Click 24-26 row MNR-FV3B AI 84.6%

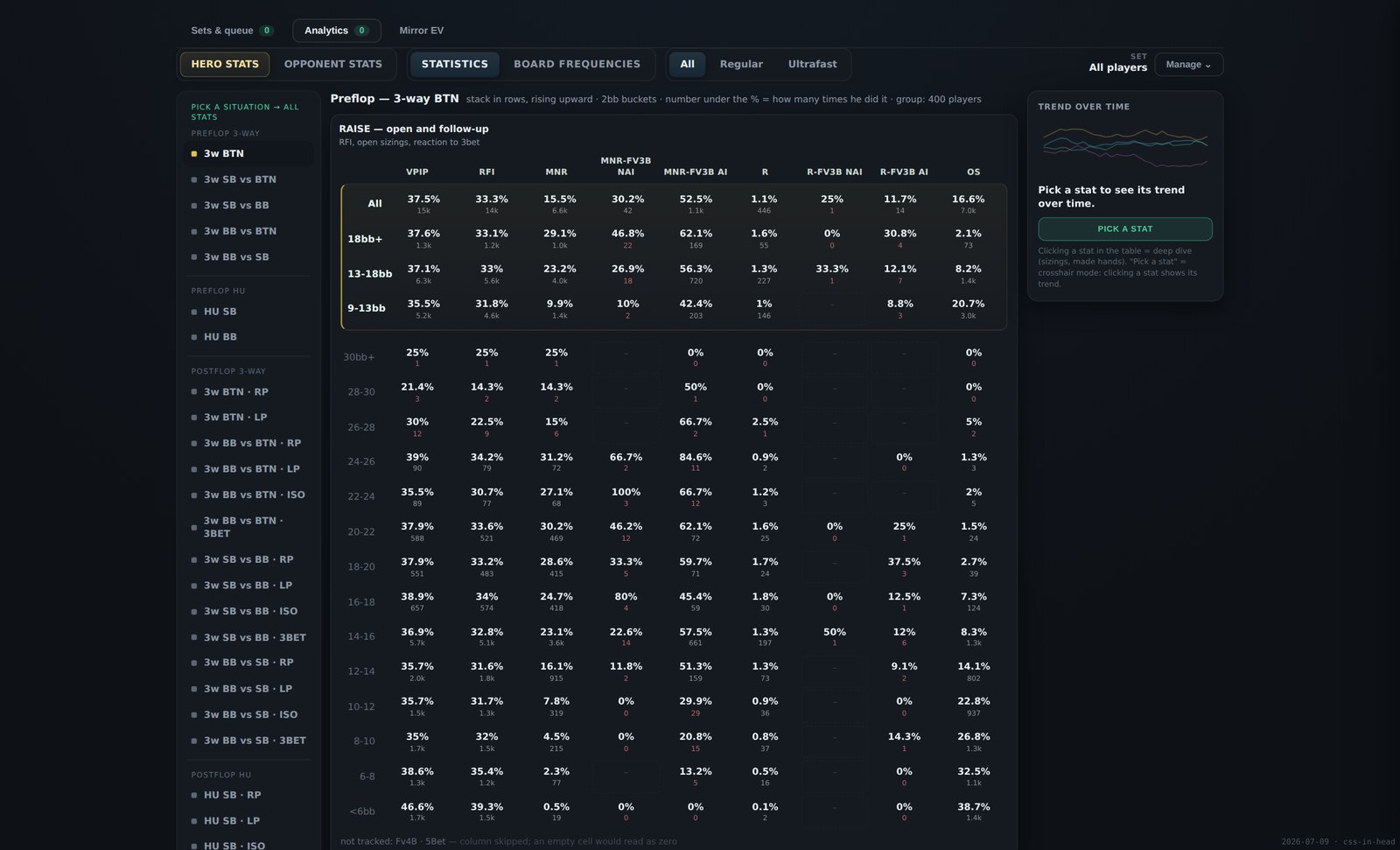point(696,462)
